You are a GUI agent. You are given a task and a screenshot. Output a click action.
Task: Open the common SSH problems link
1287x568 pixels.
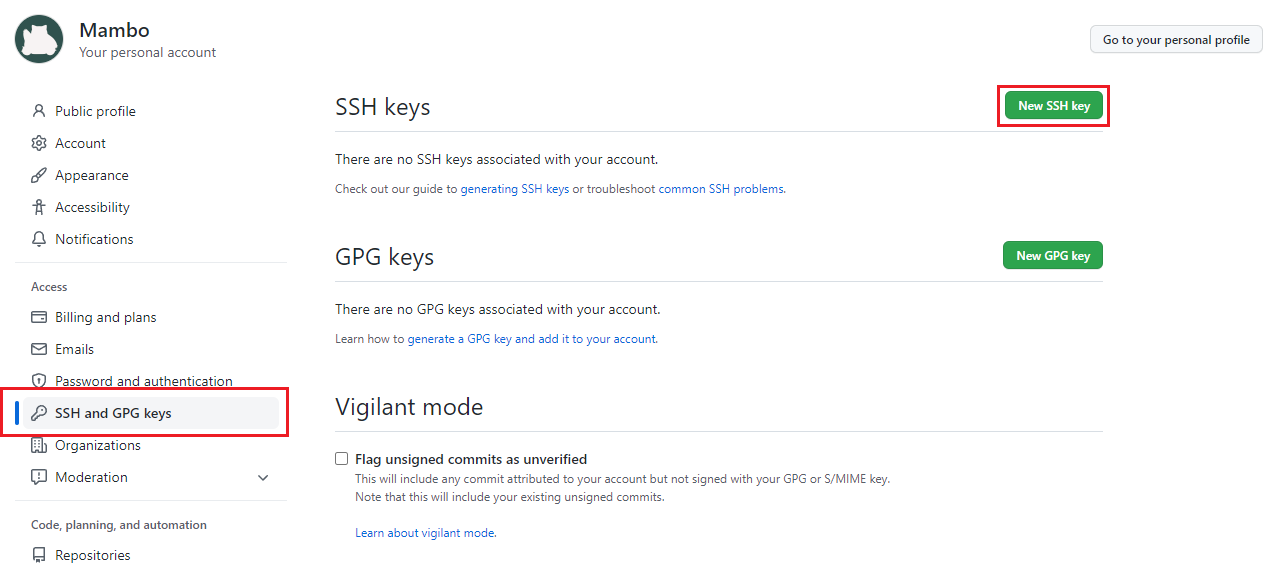click(x=721, y=189)
